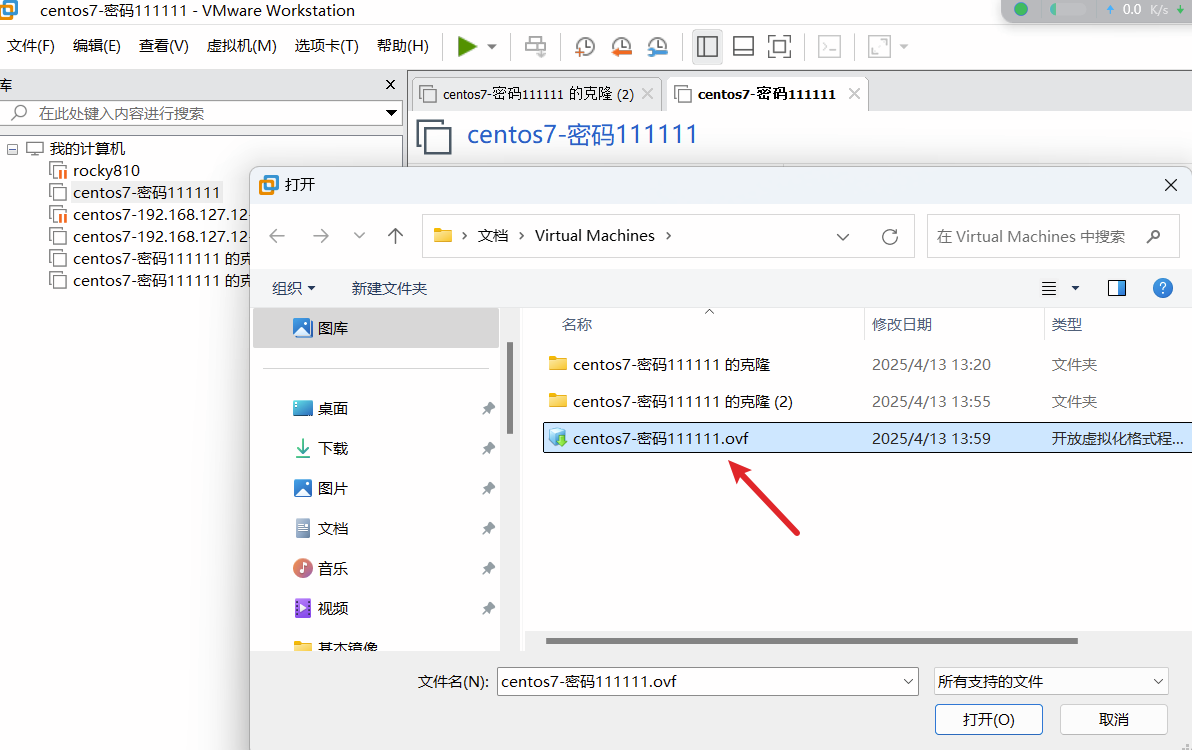This screenshot has width=1192, height=750.
Task: Go back with the dialog back arrow
Action: (x=277, y=236)
